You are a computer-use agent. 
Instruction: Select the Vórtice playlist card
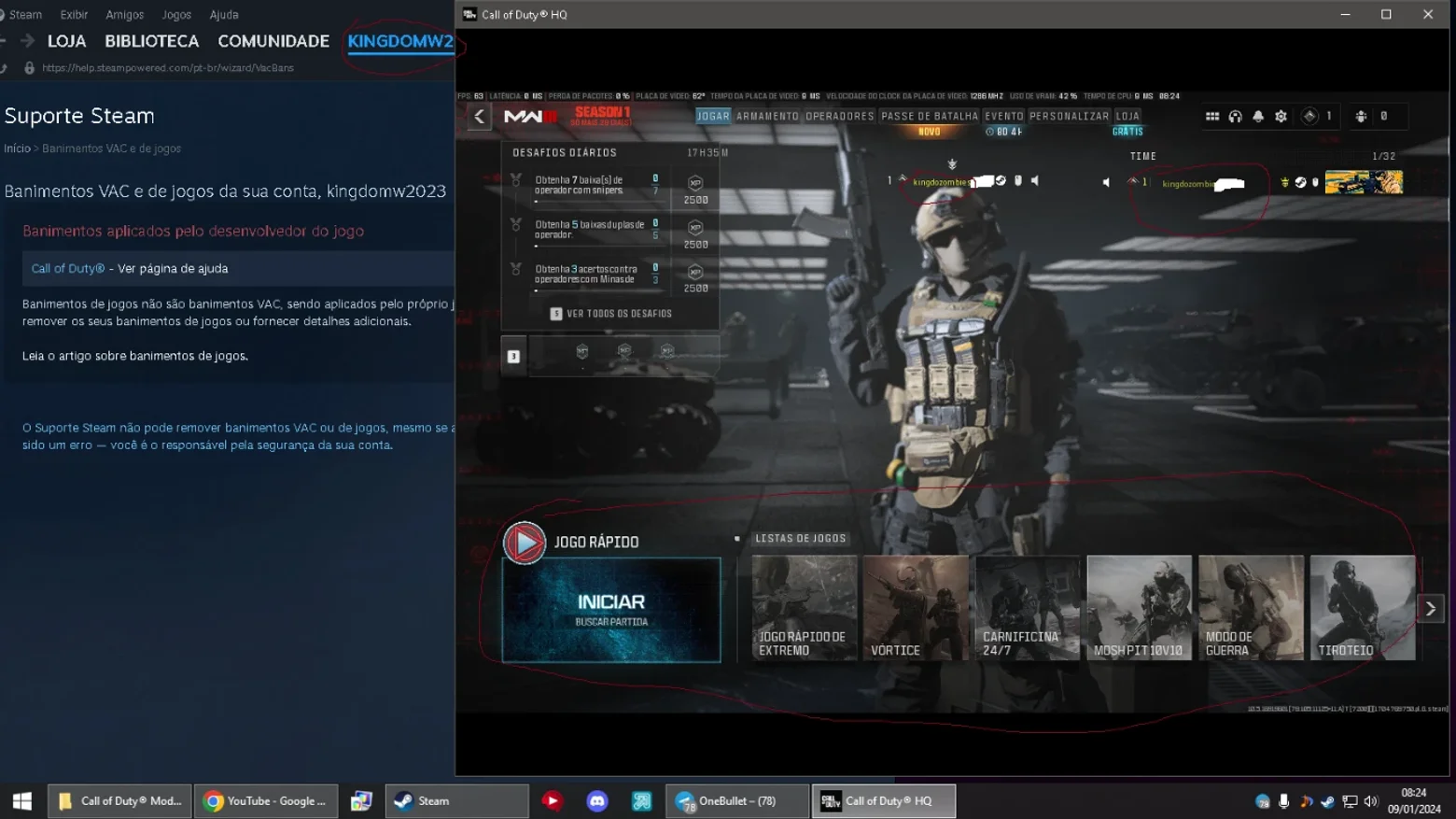tap(916, 608)
